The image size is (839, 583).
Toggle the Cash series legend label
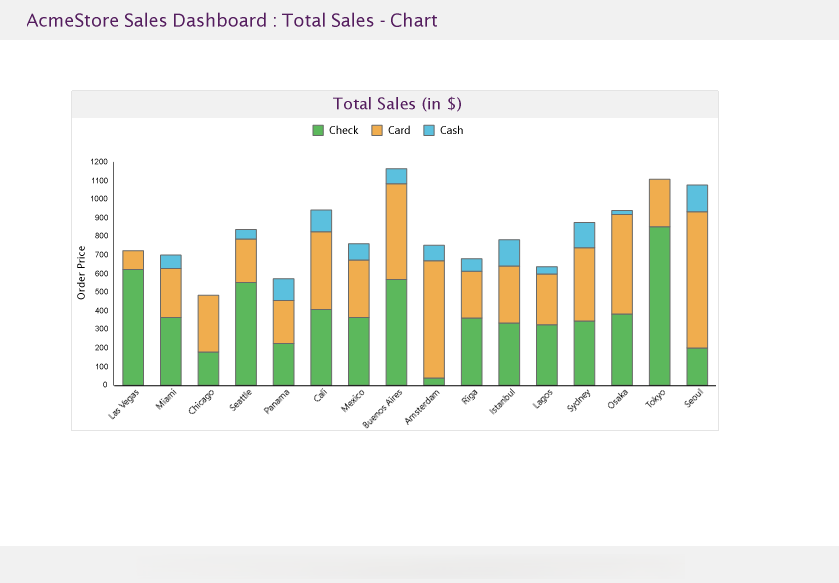451,131
